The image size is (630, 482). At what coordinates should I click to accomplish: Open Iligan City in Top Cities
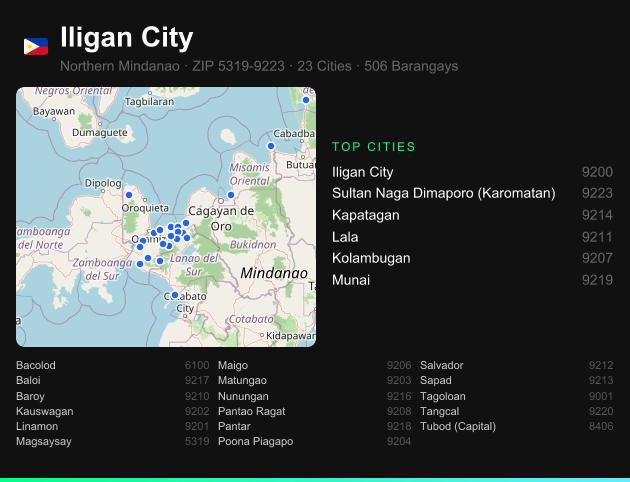point(472,172)
